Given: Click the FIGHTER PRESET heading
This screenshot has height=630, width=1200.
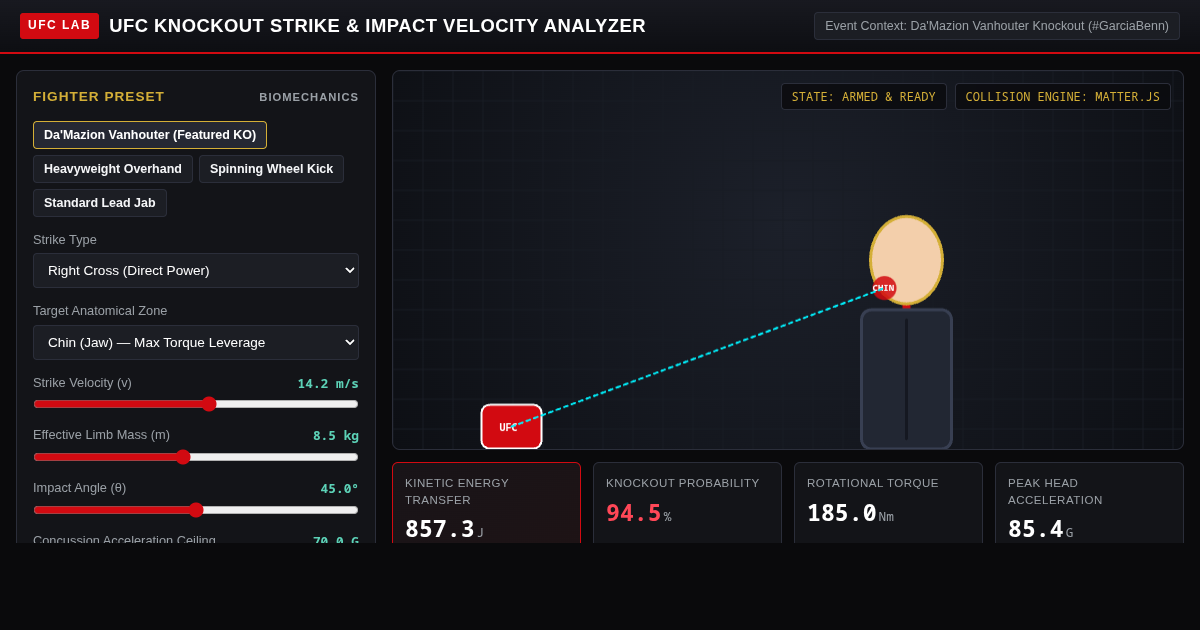Looking at the screenshot, I should [x=99, y=97].
